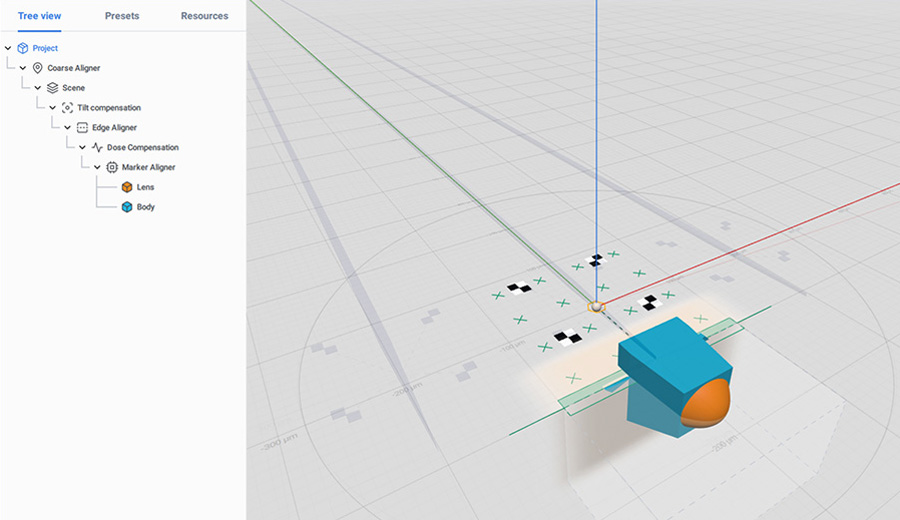Switch to the Tree view tab
The width and height of the screenshot is (900, 520).
point(39,16)
